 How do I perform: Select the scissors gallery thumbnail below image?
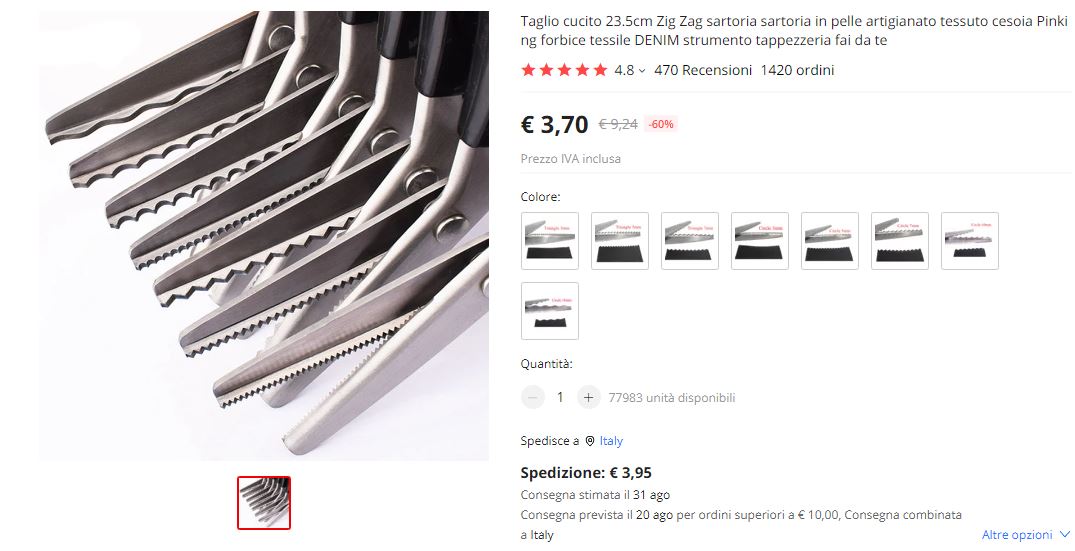pos(264,503)
